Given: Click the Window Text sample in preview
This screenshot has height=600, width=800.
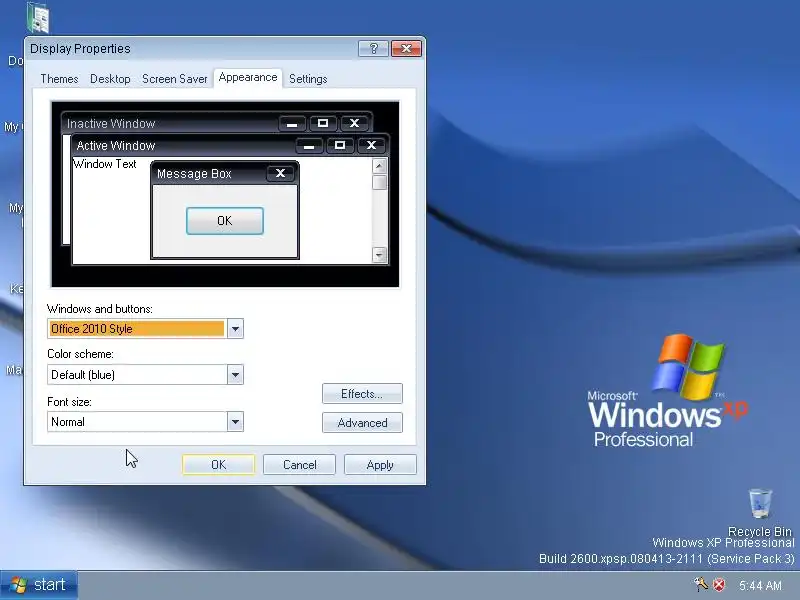Looking at the screenshot, I should point(105,164).
